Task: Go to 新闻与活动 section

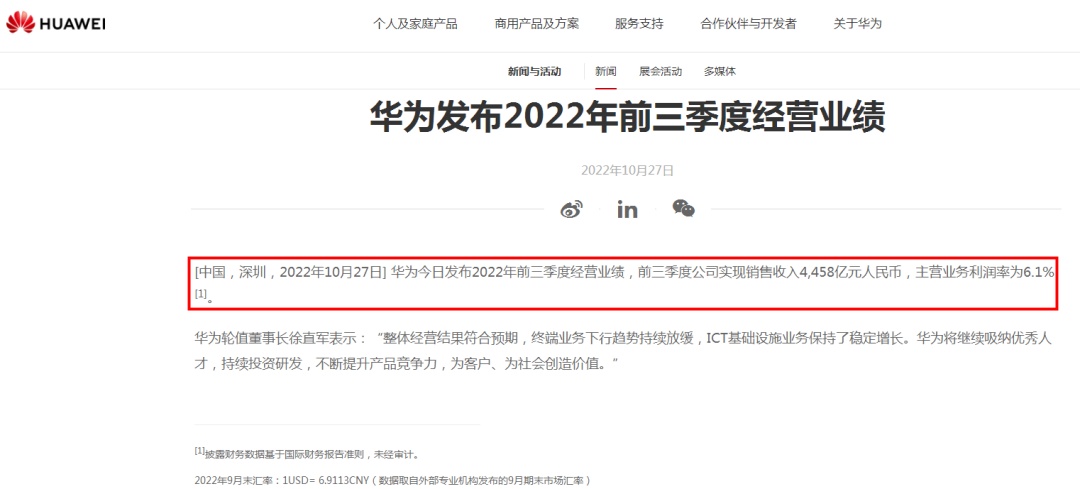Action: pyautogui.click(x=534, y=71)
